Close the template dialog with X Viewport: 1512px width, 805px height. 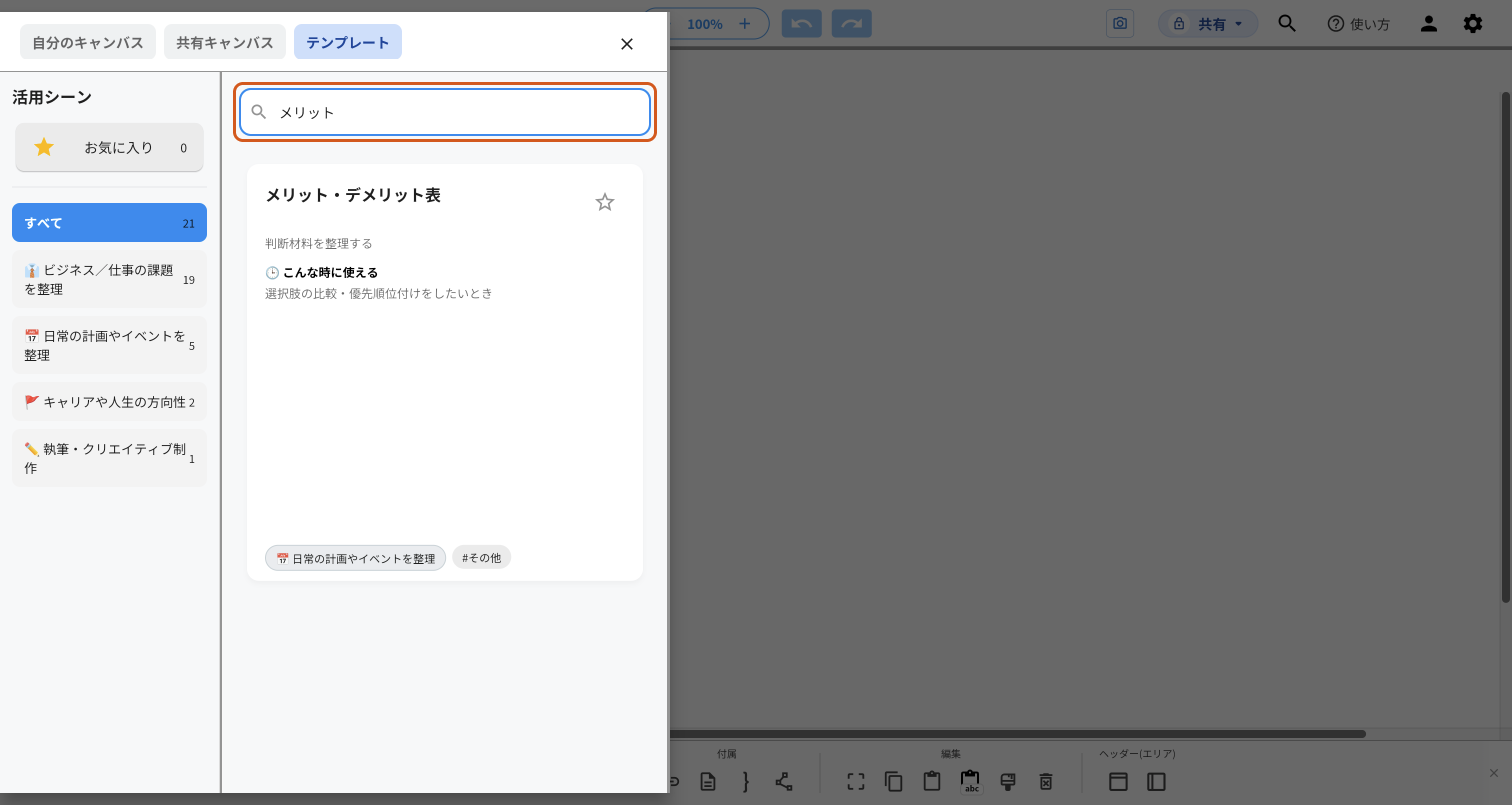click(x=627, y=44)
